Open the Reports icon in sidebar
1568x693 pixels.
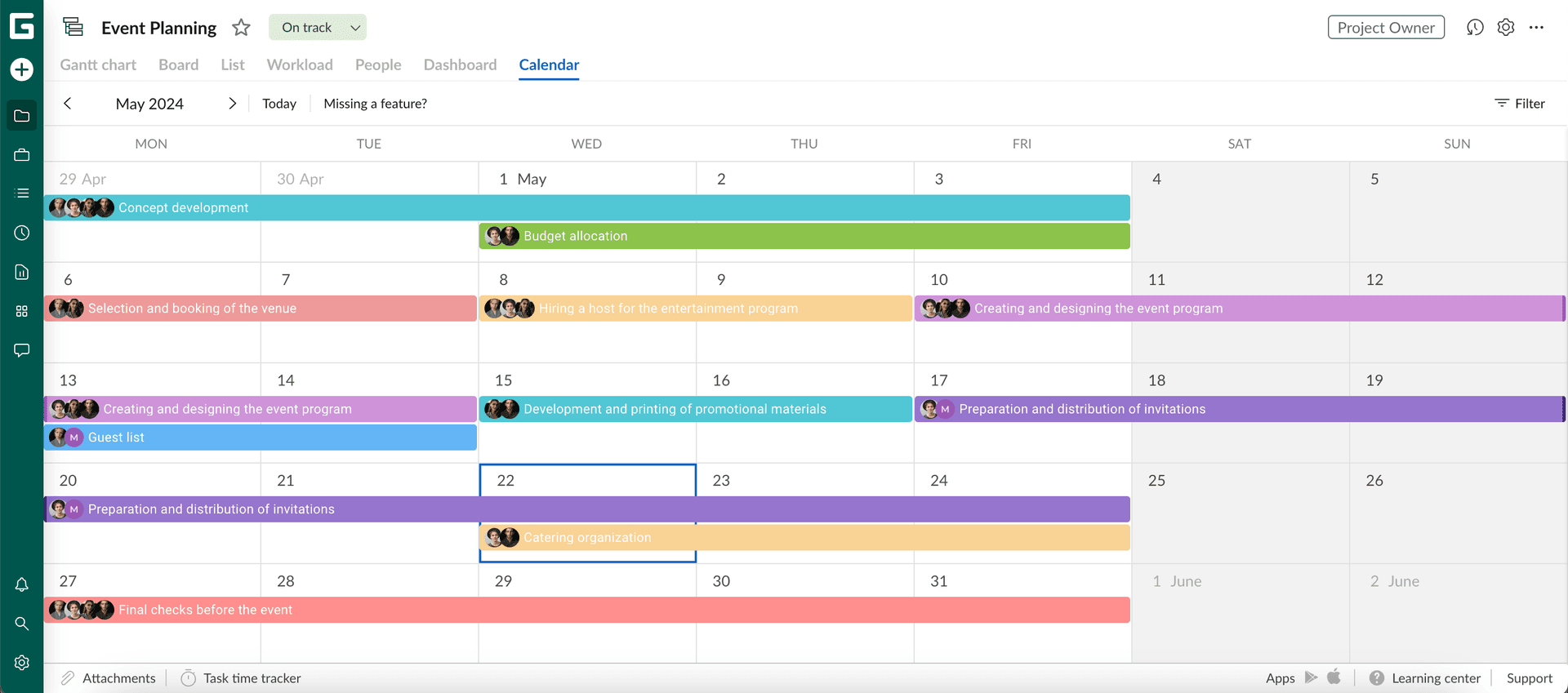coord(21,272)
